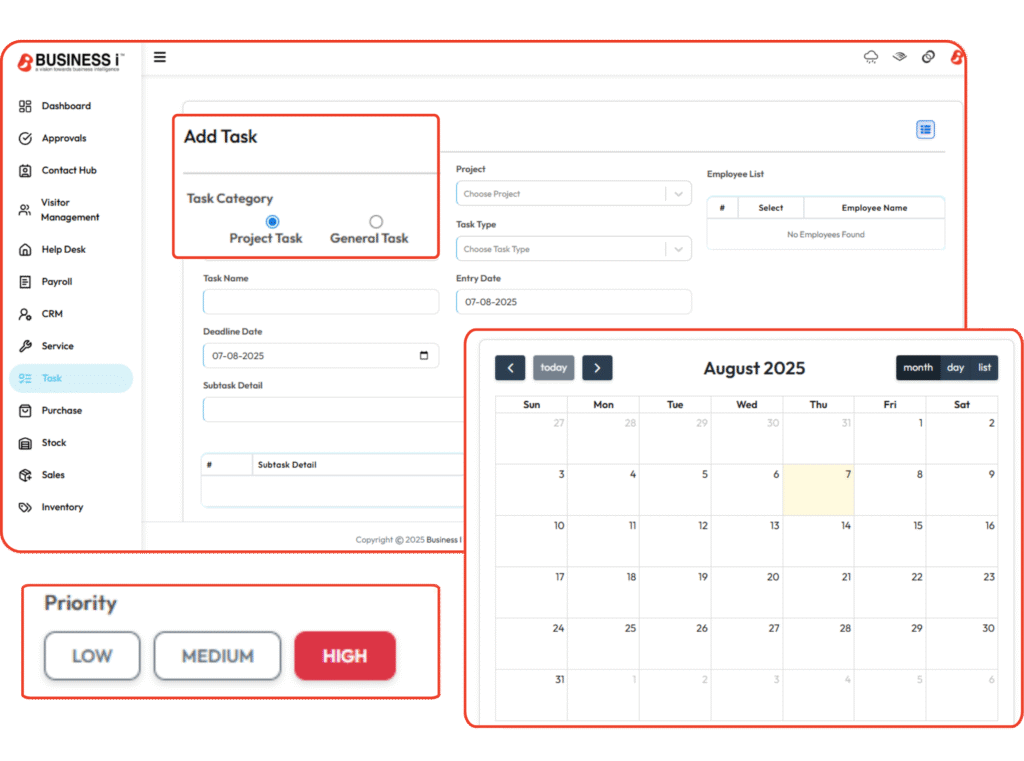This screenshot has height=761, width=1024.
Task: Set priority to LOW
Action: tap(92, 656)
